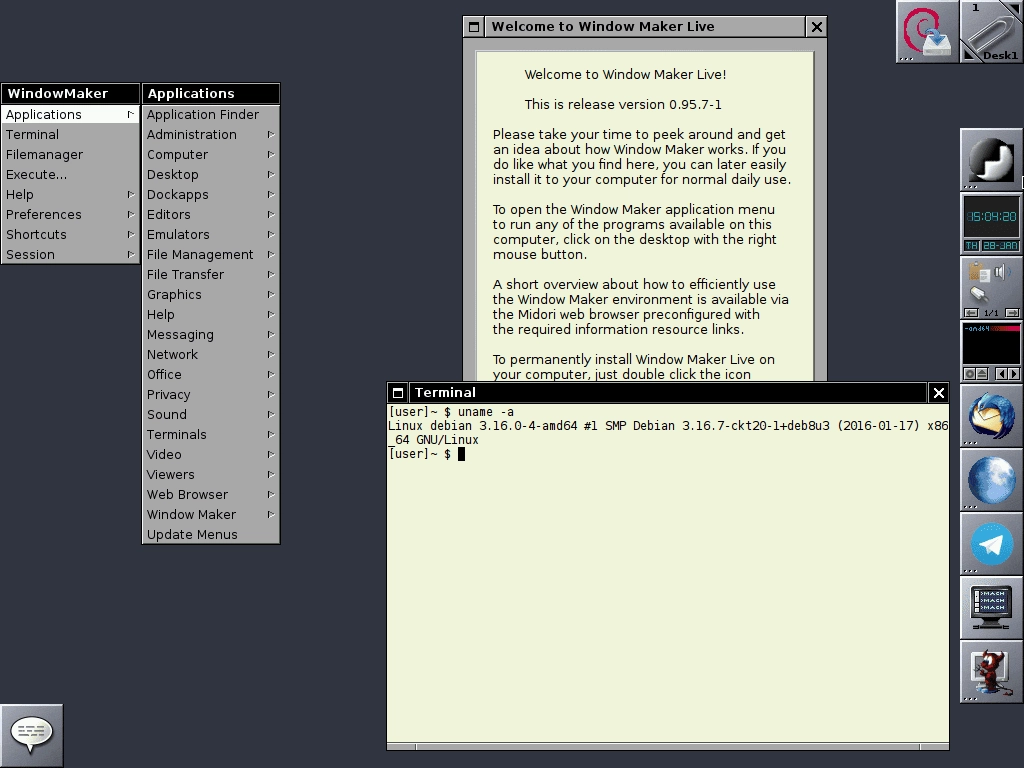Expand the Shortcuts submenu

tap(70, 234)
